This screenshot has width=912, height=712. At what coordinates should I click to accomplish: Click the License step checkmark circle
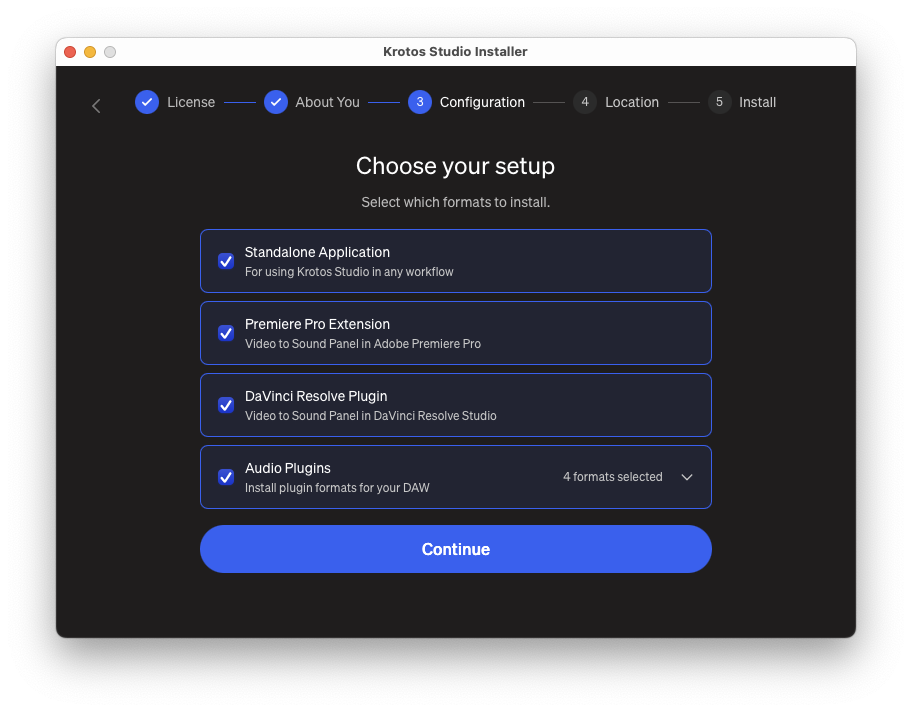(147, 102)
